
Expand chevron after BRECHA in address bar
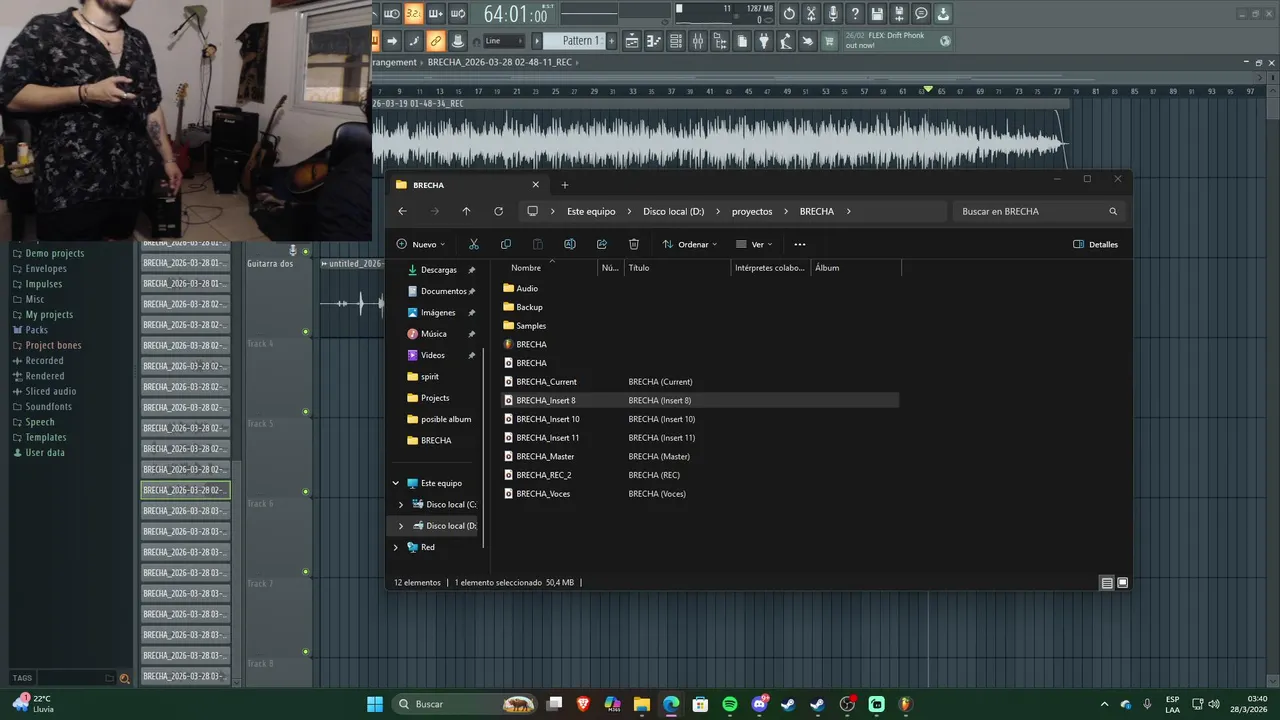(x=848, y=211)
